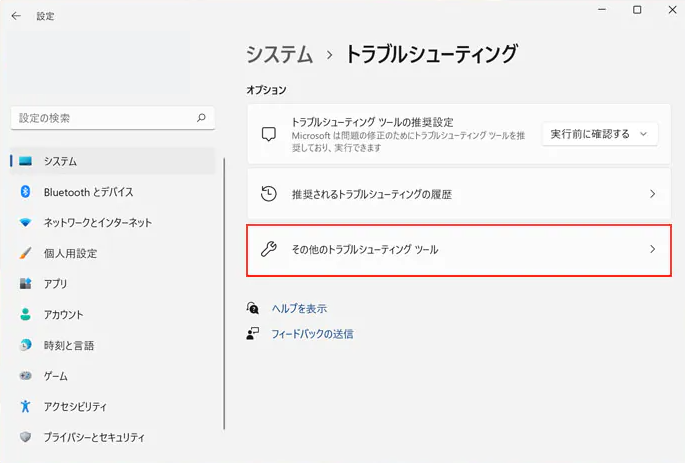Click the wrench troubleshooter icon
Viewport: 685px width, 463px height.
[268, 249]
